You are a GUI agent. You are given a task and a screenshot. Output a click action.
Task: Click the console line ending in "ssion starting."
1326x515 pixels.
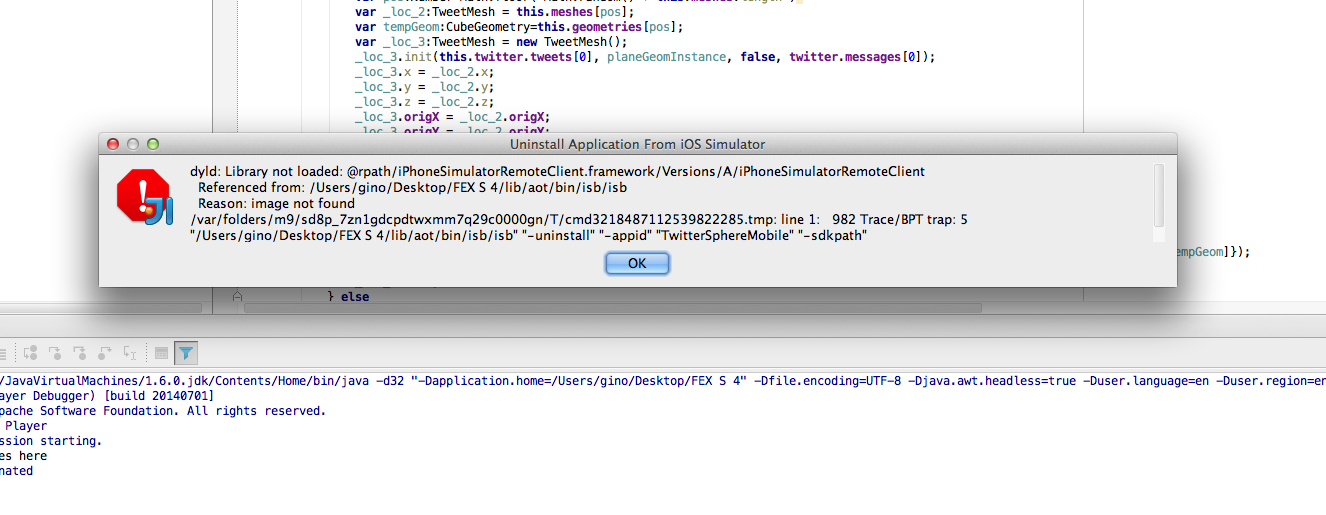click(x=51, y=441)
